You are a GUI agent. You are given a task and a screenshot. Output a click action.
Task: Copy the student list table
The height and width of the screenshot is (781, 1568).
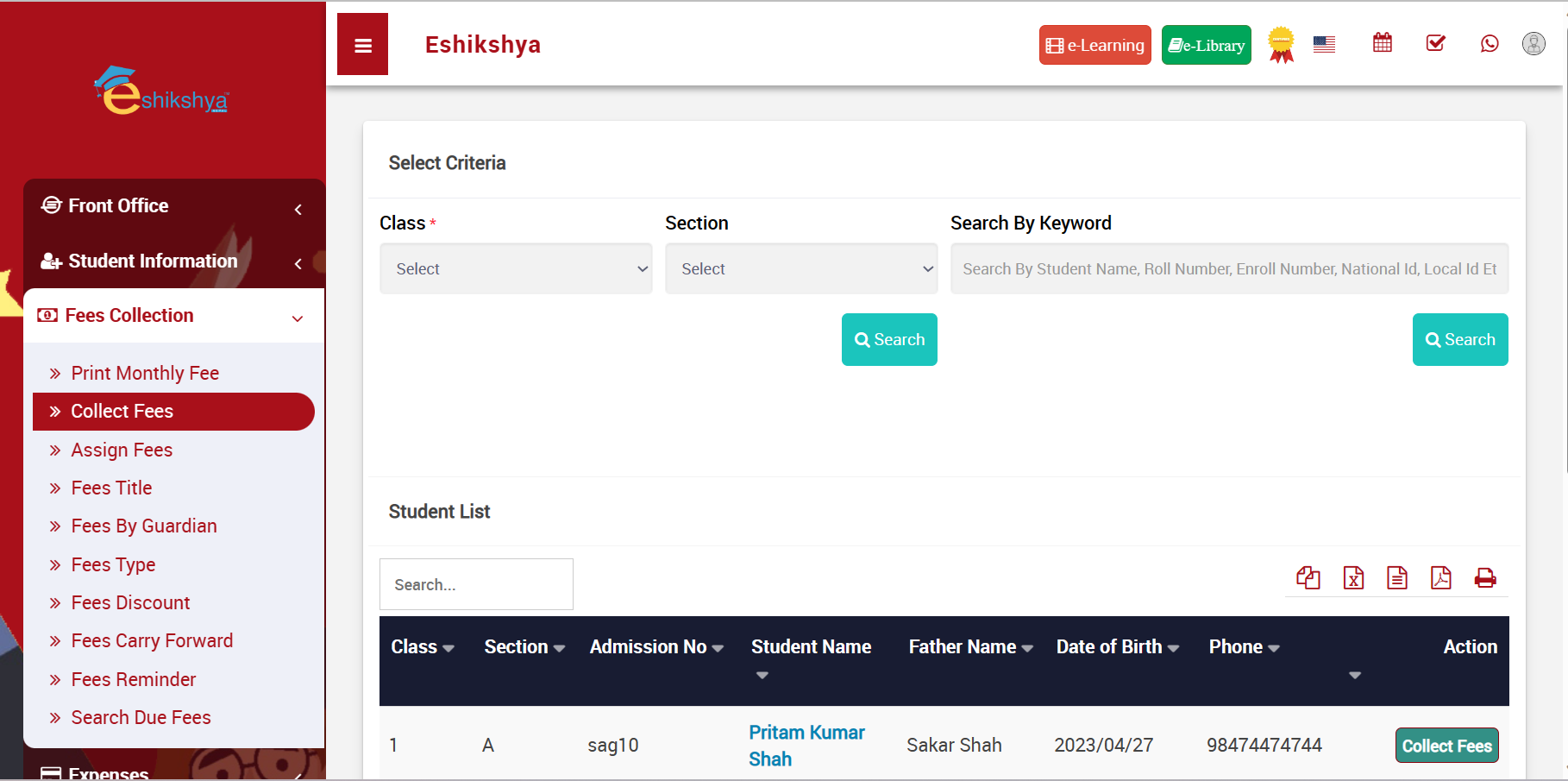(1308, 577)
